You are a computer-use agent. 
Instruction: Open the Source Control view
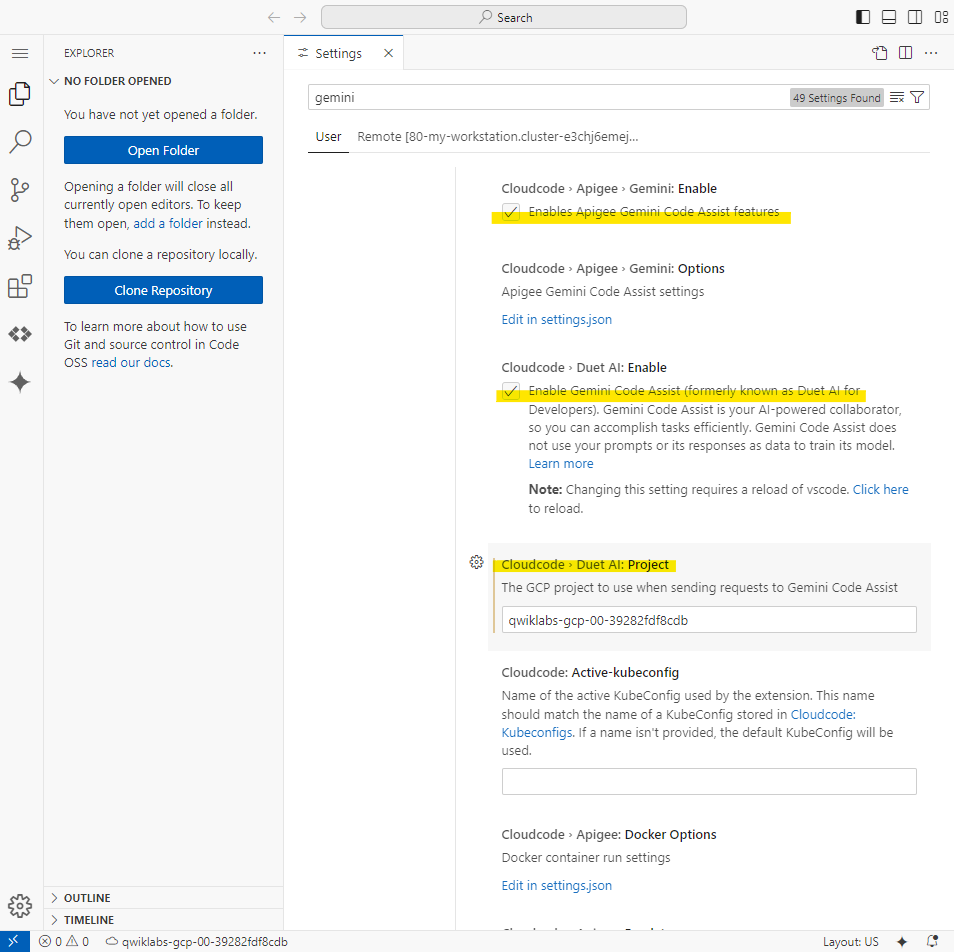coord(20,190)
